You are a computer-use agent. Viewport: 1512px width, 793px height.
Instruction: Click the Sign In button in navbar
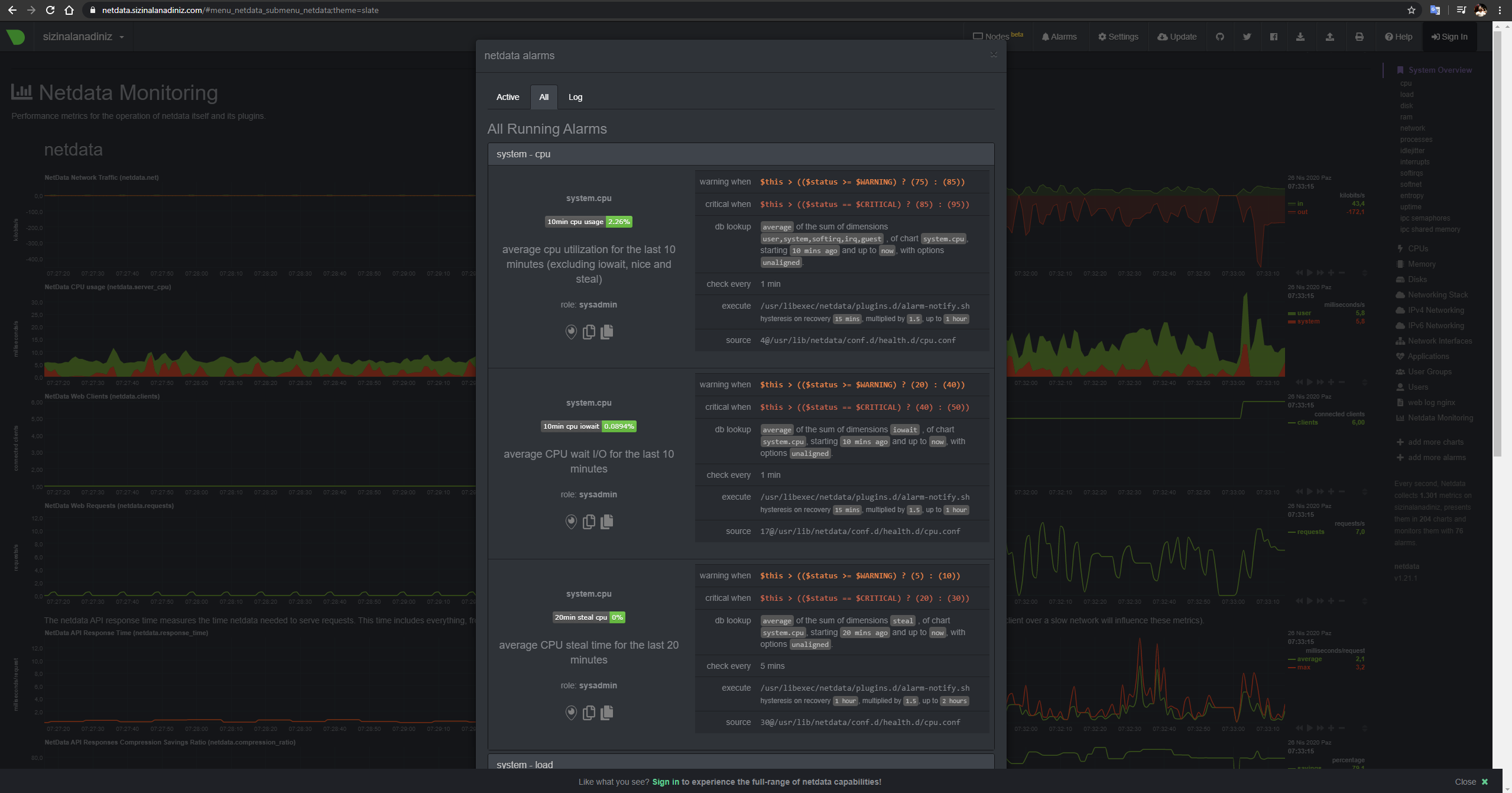(1449, 37)
